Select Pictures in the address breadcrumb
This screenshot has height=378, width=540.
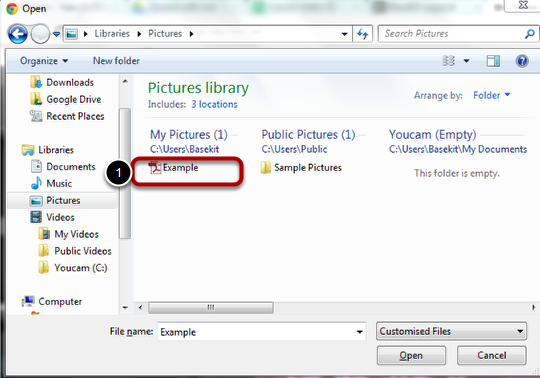(165, 34)
